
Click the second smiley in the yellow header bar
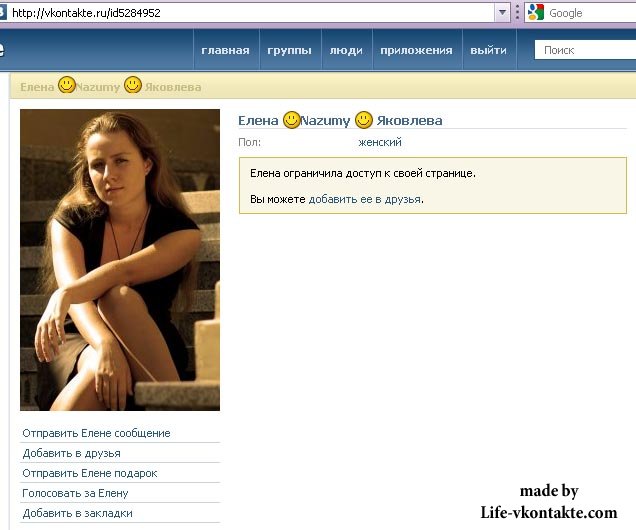[133, 85]
